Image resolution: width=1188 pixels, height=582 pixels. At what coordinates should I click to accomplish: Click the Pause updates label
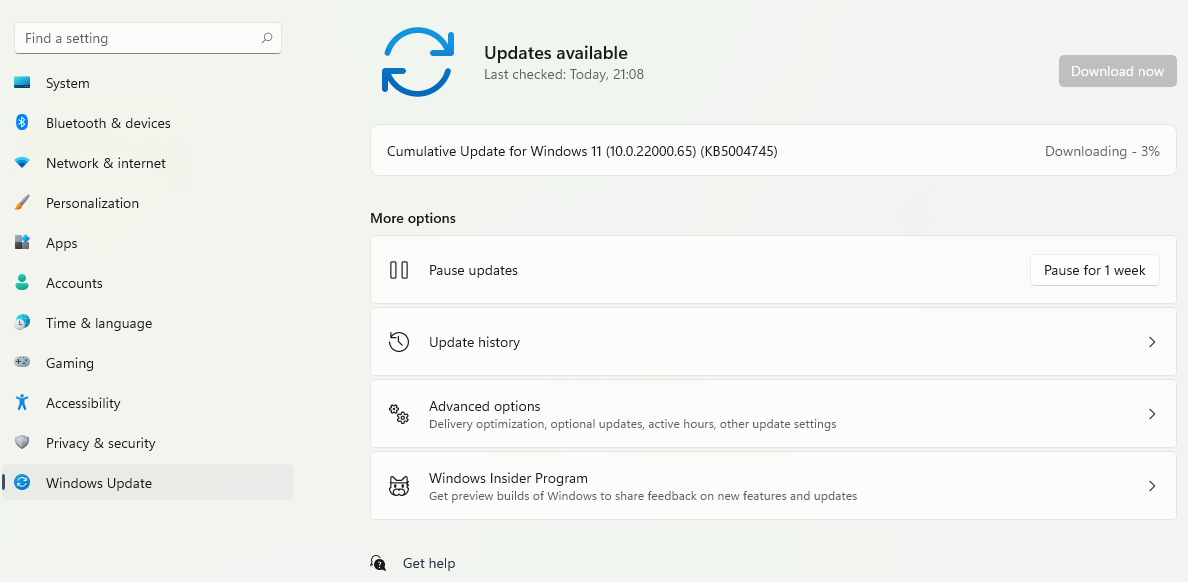(474, 270)
